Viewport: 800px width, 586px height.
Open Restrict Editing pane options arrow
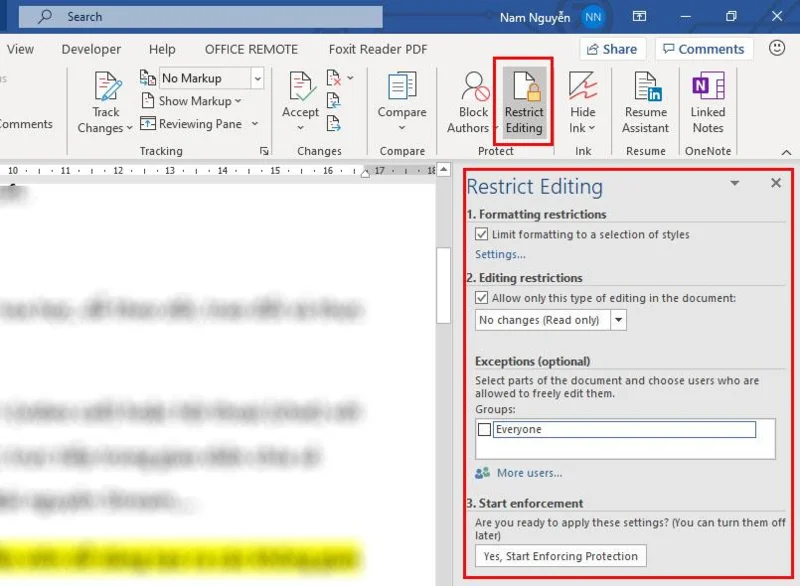pos(735,183)
